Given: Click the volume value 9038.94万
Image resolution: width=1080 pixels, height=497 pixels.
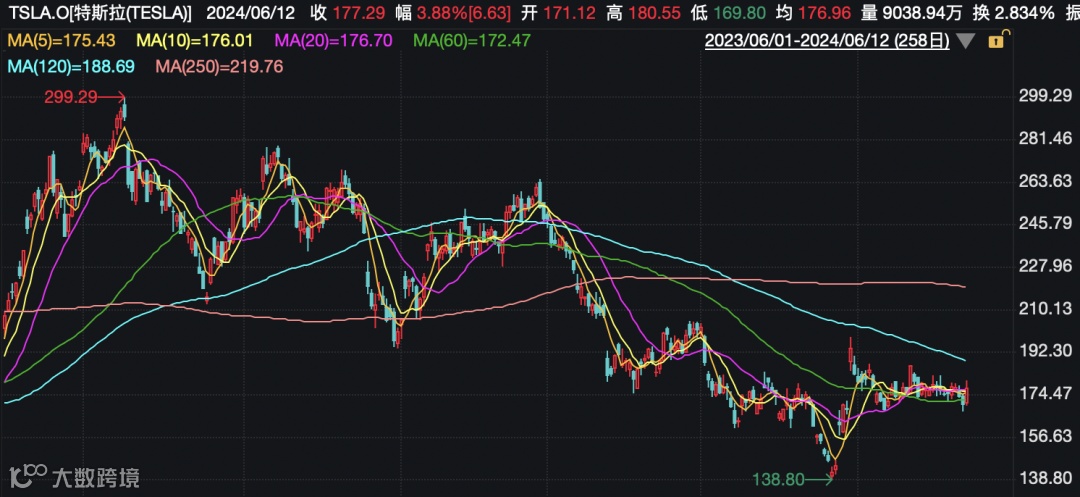Looking at the screenshot, I should click(x=924, y=12).
